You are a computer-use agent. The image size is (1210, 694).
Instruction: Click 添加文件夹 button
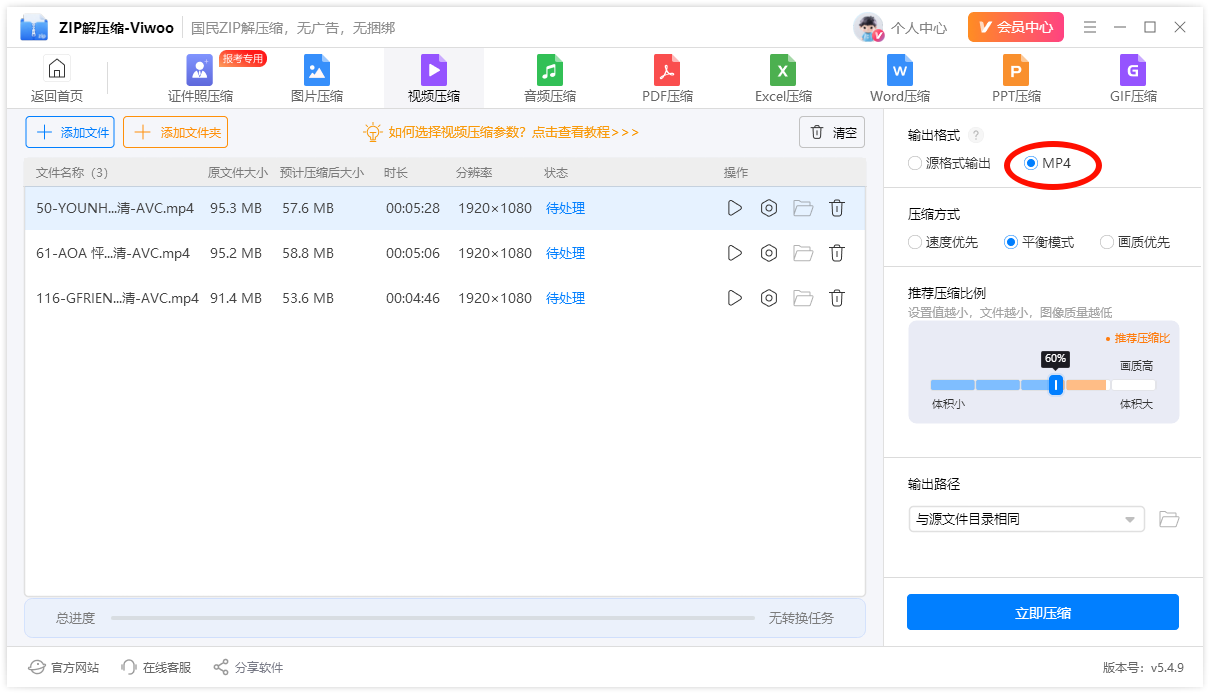tap(176, 132)
